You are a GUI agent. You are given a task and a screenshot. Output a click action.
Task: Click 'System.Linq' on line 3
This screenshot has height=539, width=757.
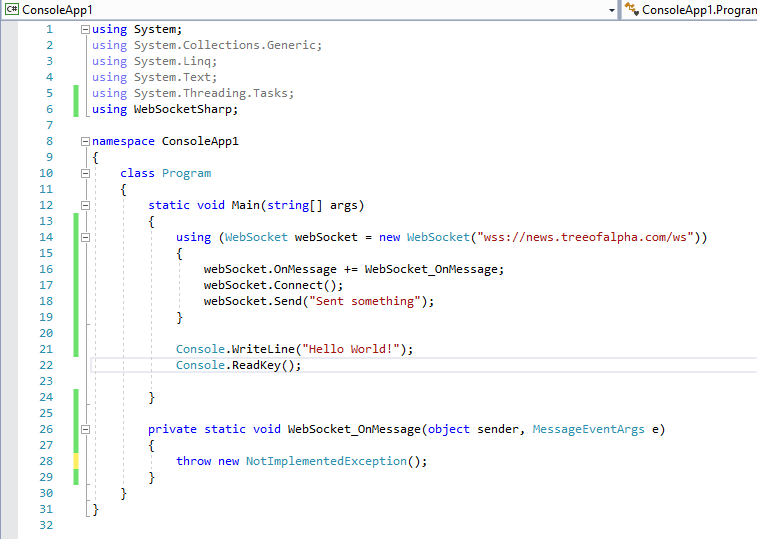pyautogui.click(x=172, y=61)
